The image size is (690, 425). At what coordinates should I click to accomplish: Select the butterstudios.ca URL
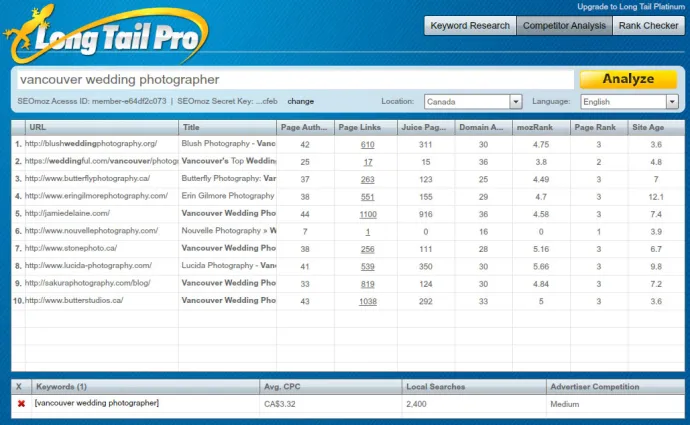pos(74,300)
